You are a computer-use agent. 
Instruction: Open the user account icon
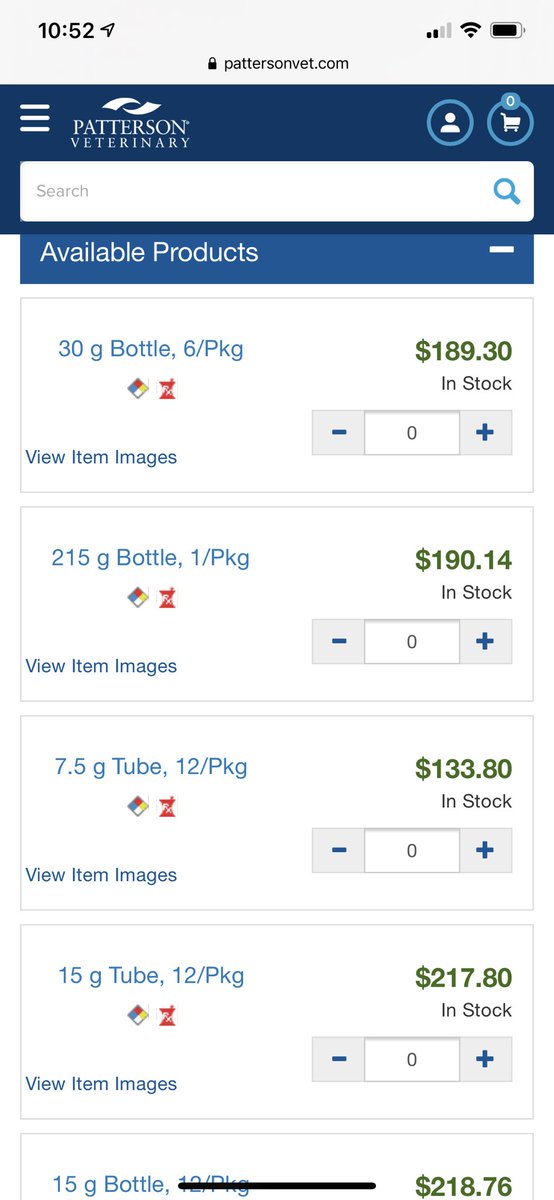450,123
